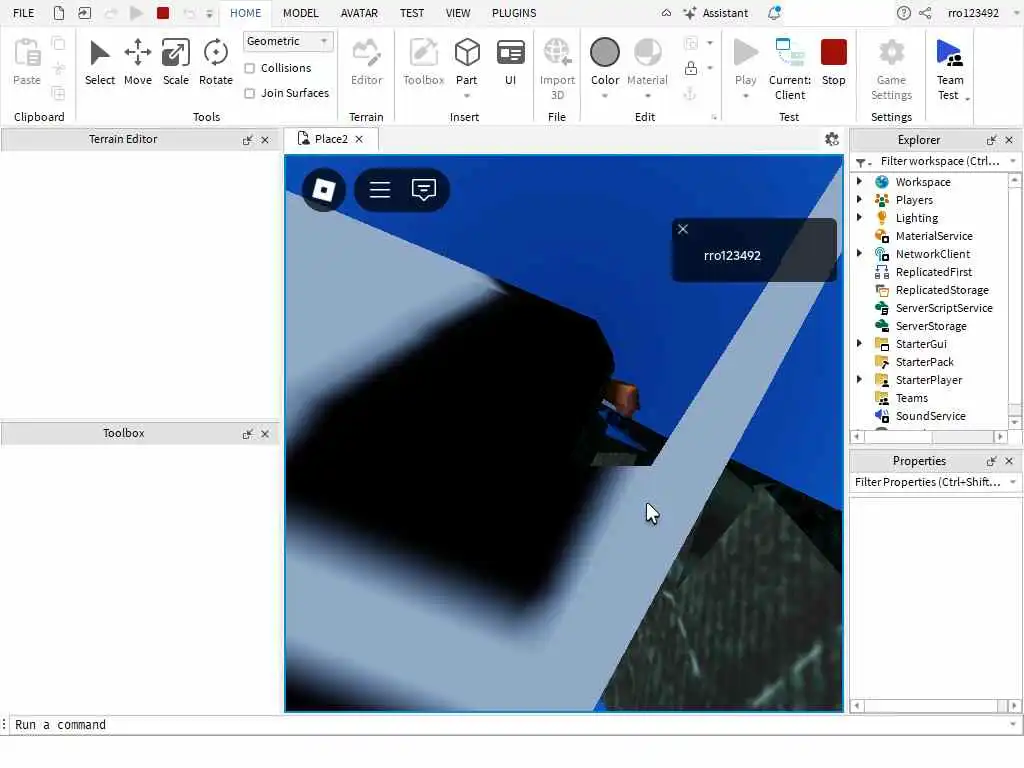Click the Import 3D globe icon
Screen dimensions: 1024x768
pyautogui.click(x=557, y=52)
